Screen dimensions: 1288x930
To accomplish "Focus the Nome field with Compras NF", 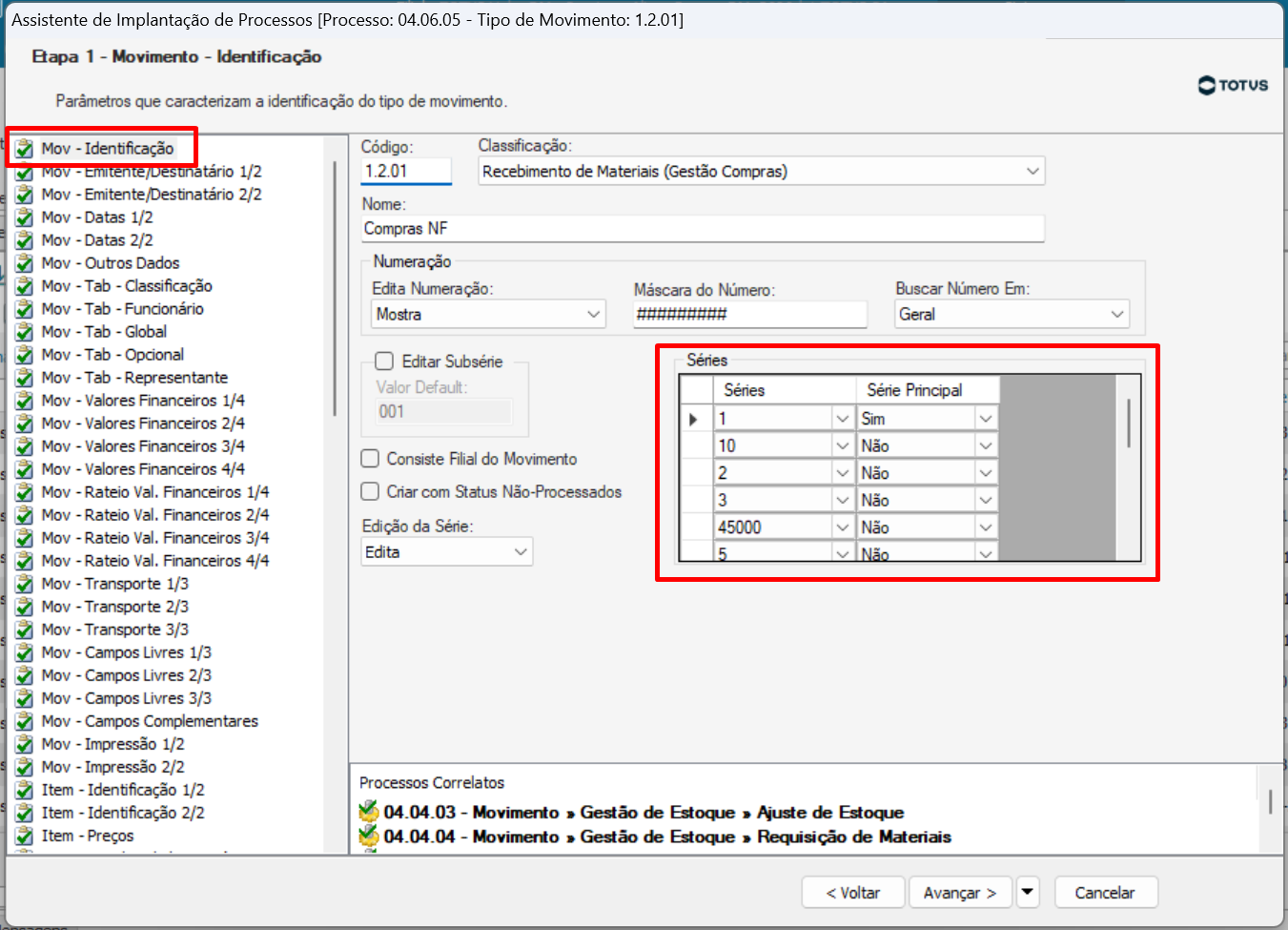I will pos(703,228).
